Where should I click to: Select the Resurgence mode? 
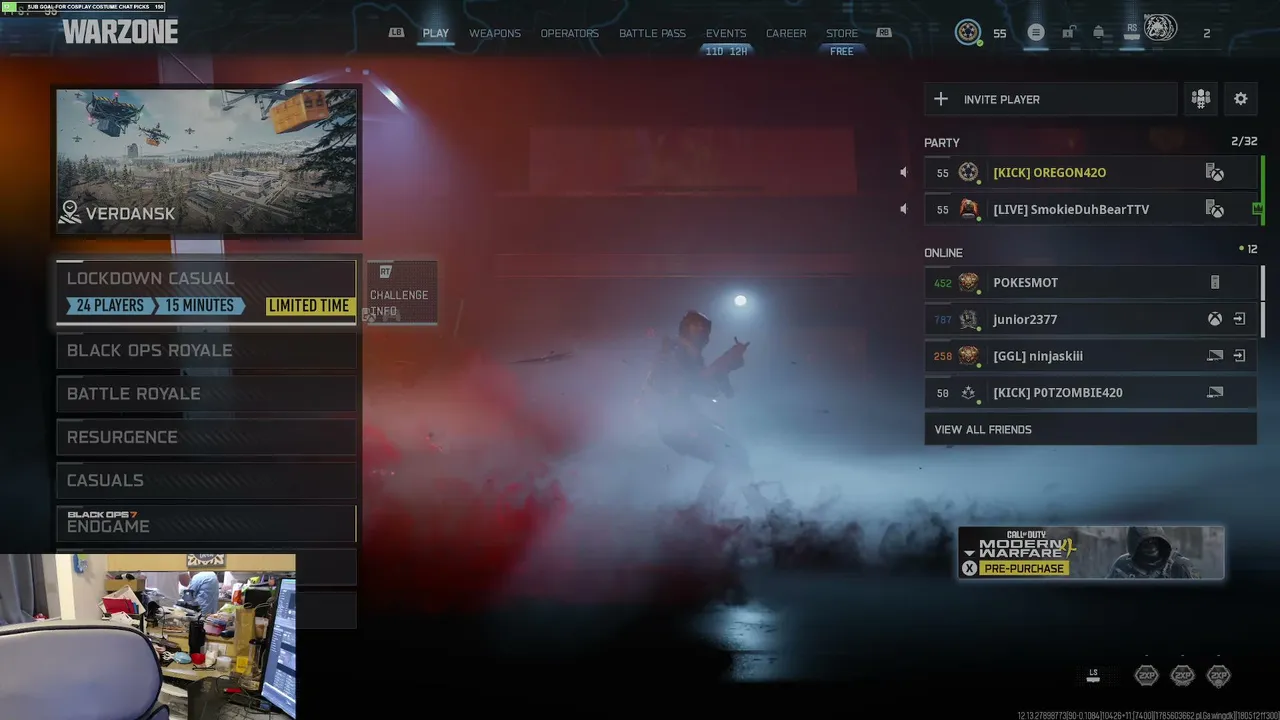pos(206,437)
